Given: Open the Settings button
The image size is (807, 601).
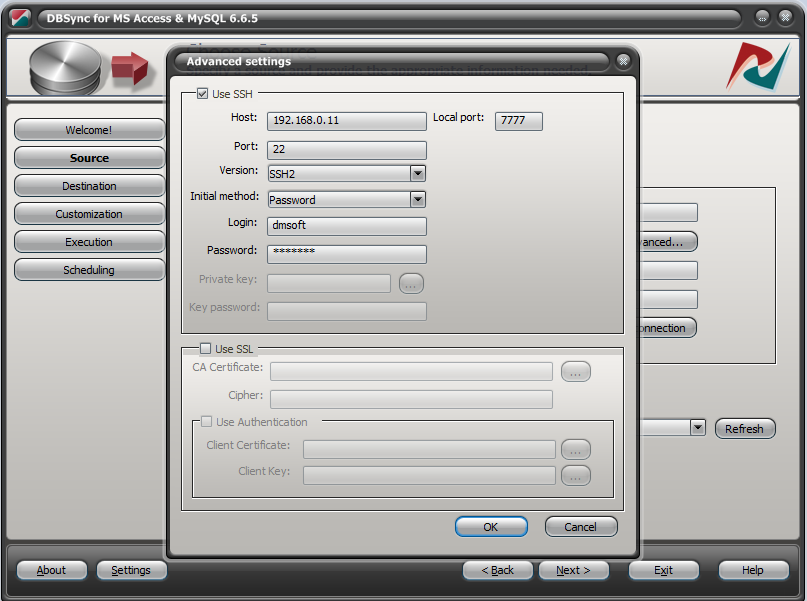Looking at the screenshot, I should pyautogui.click(x=131, y=570).
